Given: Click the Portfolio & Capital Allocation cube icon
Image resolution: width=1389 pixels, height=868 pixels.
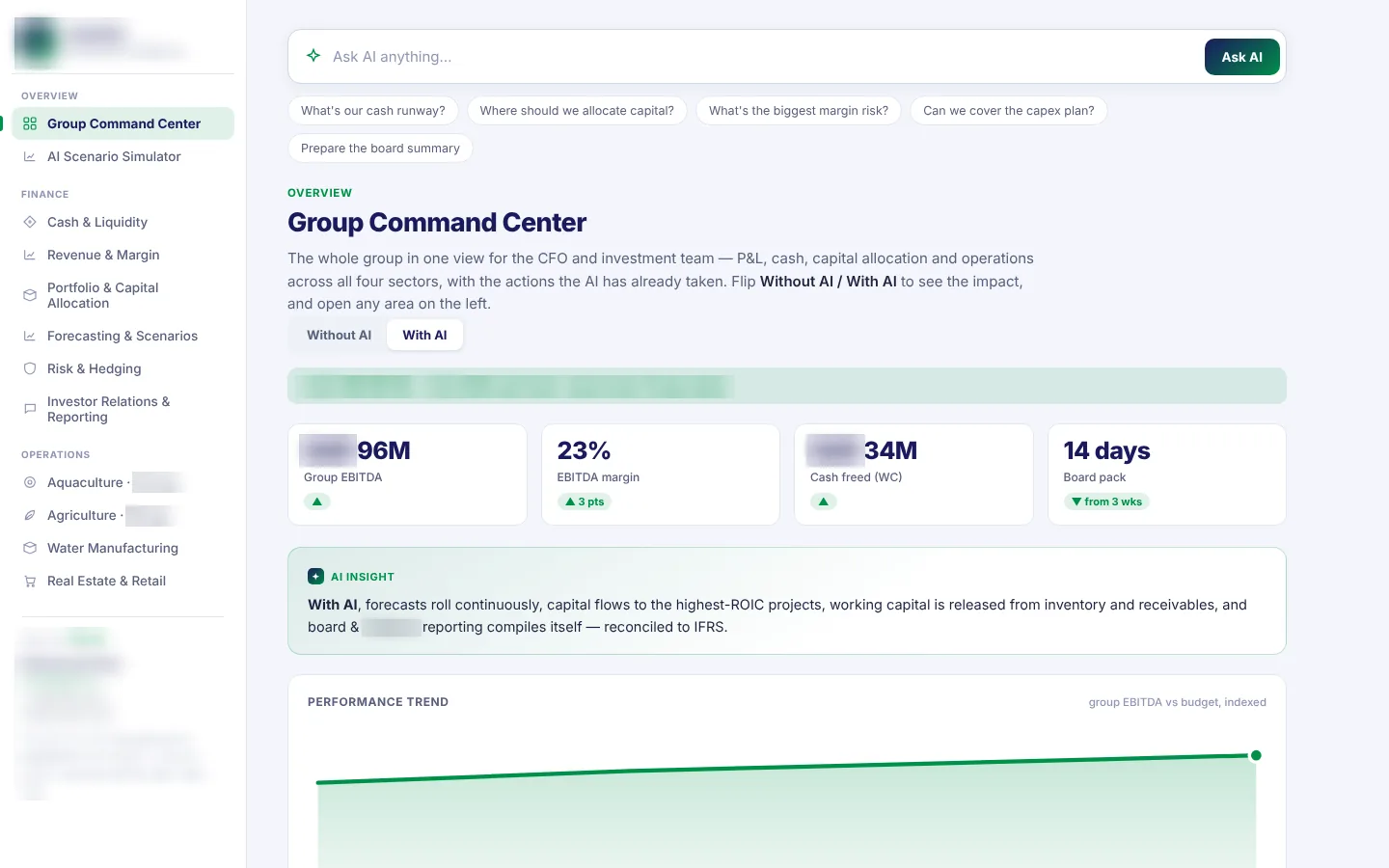Looking at the screenshot, I should (x=30, y=295).
